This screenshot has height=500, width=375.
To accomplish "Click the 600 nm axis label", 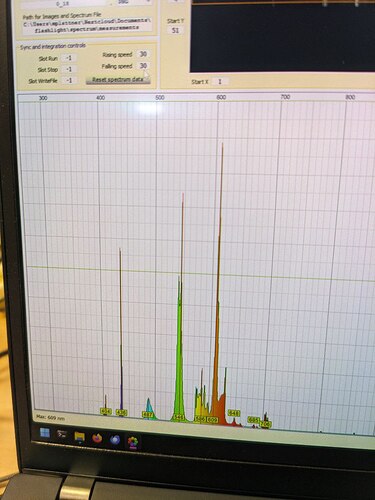I will pyautogui.click(x=221, y=97).
